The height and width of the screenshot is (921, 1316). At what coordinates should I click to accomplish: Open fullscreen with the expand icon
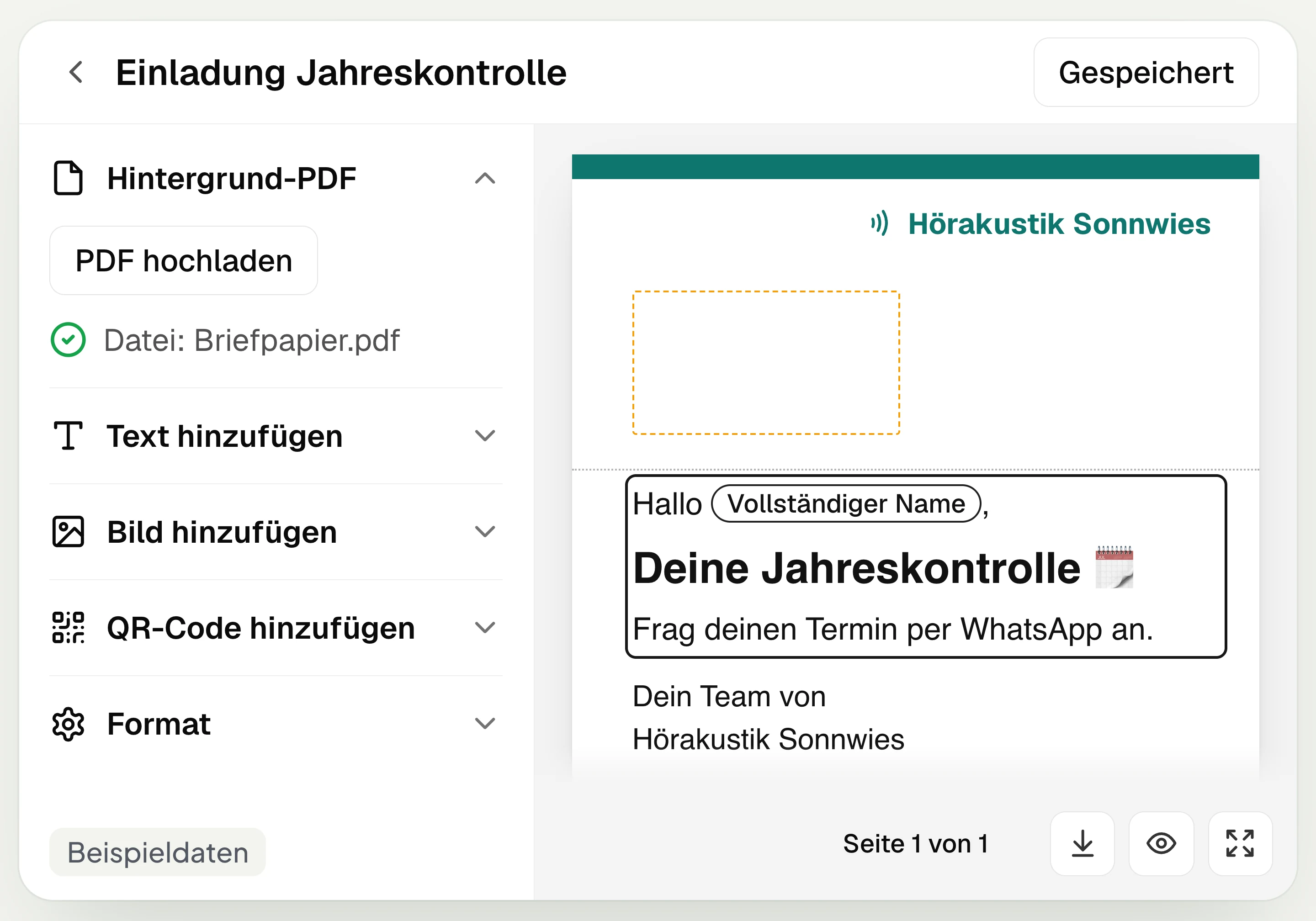[x=1240, y=844]
